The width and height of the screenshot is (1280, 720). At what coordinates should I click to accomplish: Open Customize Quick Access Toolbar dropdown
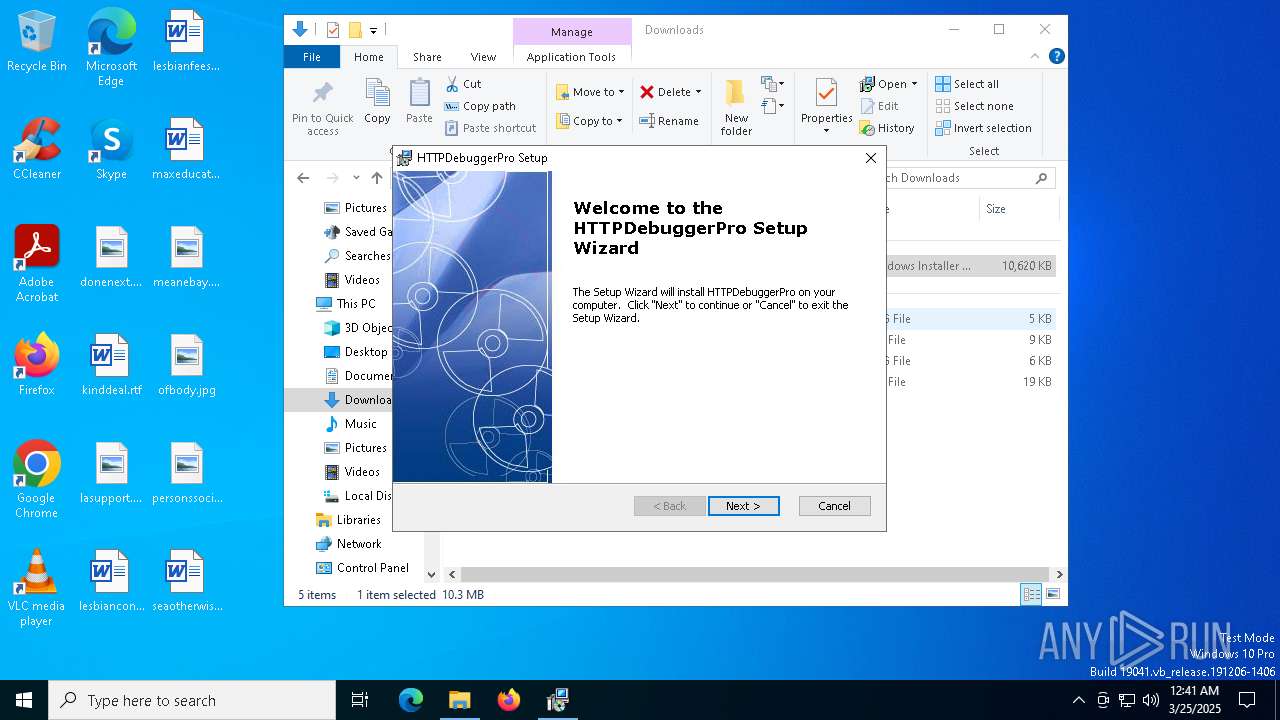373,31
